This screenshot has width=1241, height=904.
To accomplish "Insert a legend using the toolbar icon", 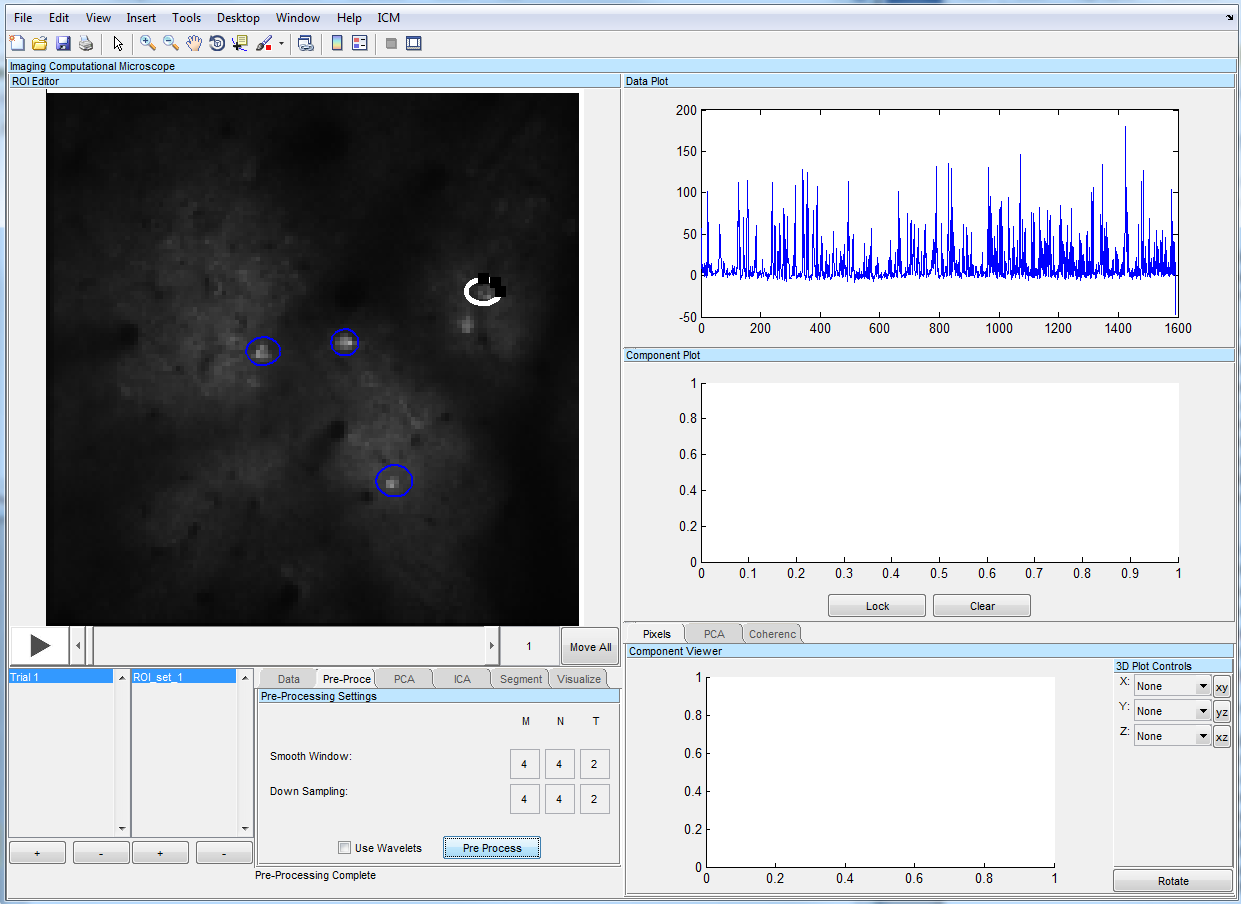I will point(359,43).
